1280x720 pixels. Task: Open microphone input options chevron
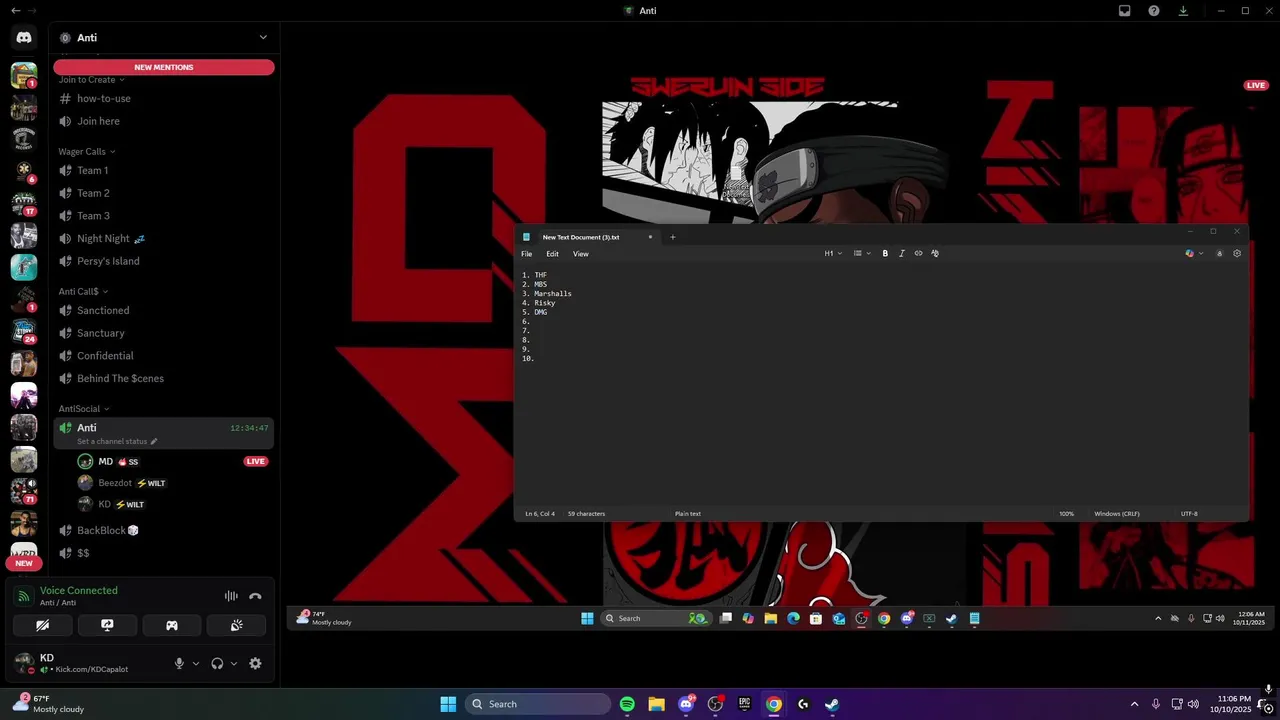coord(195,663)
